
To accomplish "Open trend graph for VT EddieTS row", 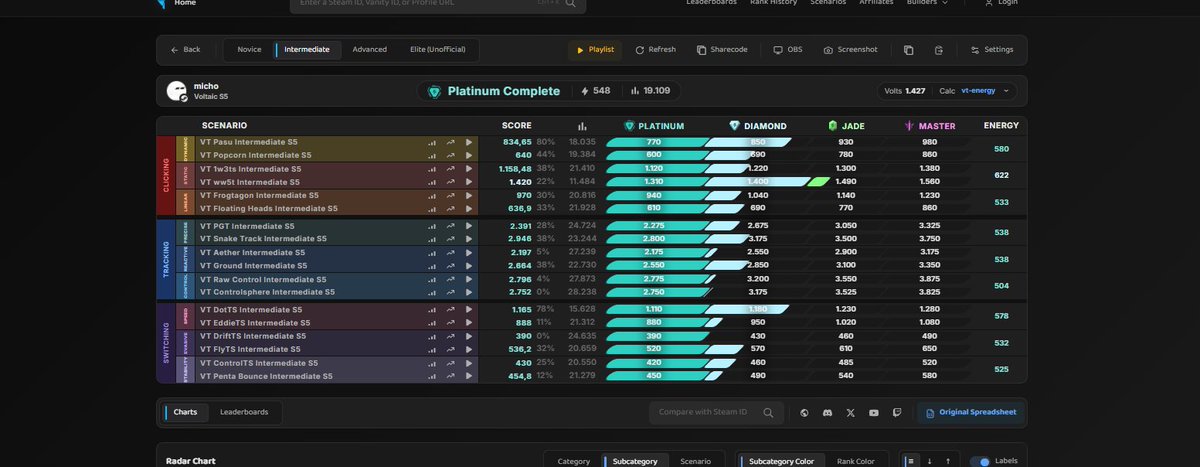I will (450, 323).
